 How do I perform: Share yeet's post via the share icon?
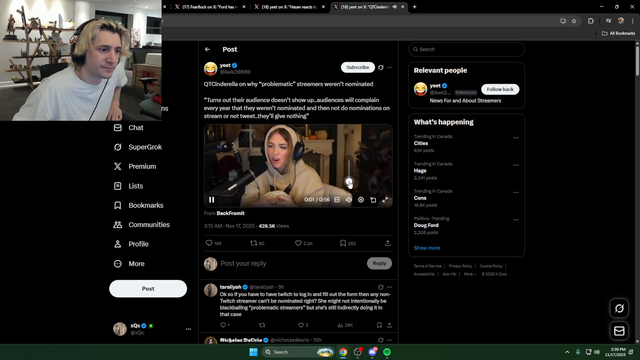click(x=387, y=243)
